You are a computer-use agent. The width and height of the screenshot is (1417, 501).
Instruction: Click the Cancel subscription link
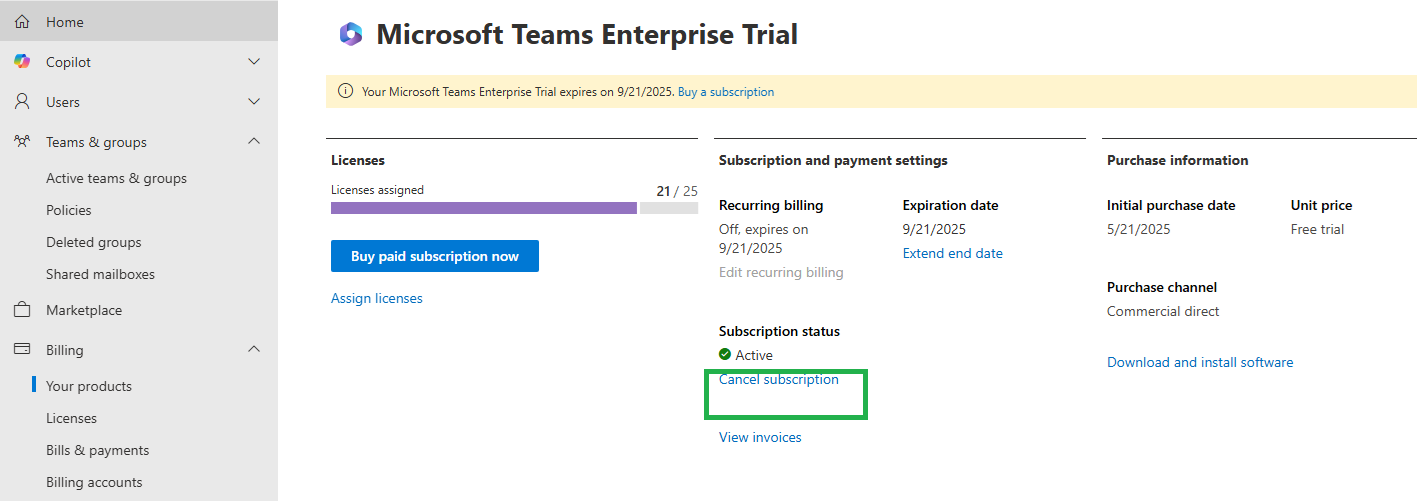tap(779, 379)
